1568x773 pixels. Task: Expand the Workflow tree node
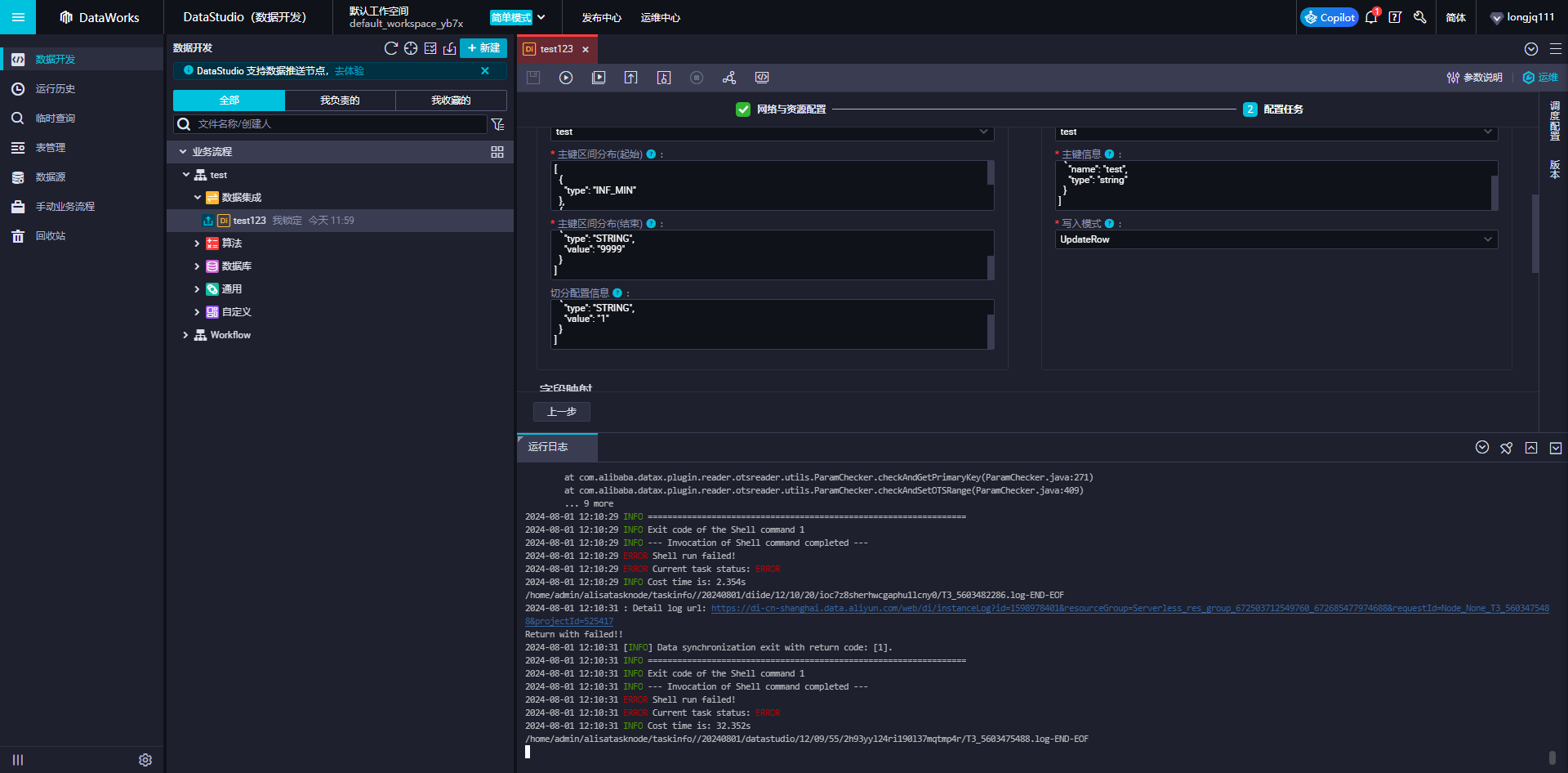185,335
